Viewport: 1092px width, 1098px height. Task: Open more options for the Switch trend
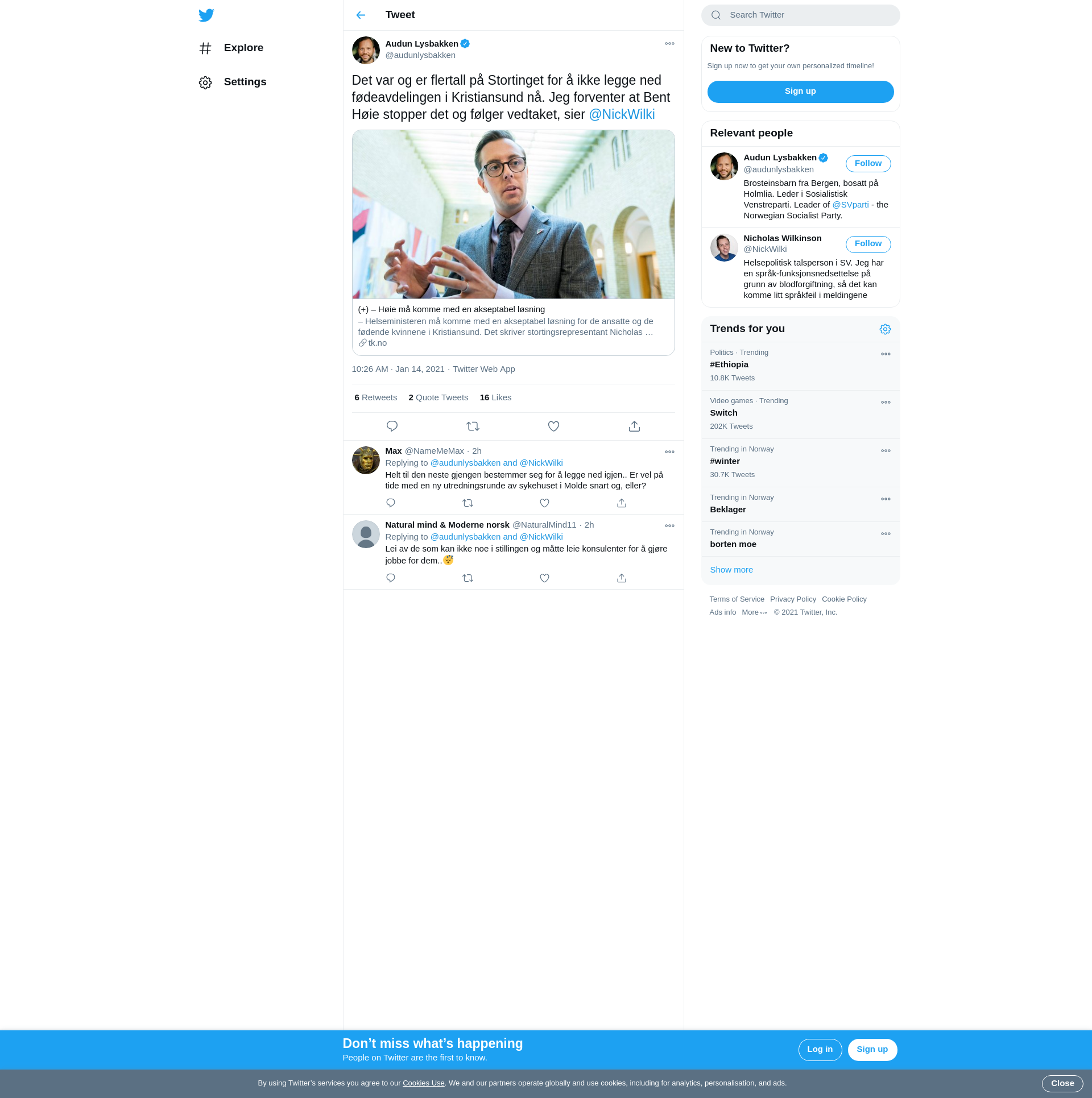pyautogui.click(x=886, y=403)
